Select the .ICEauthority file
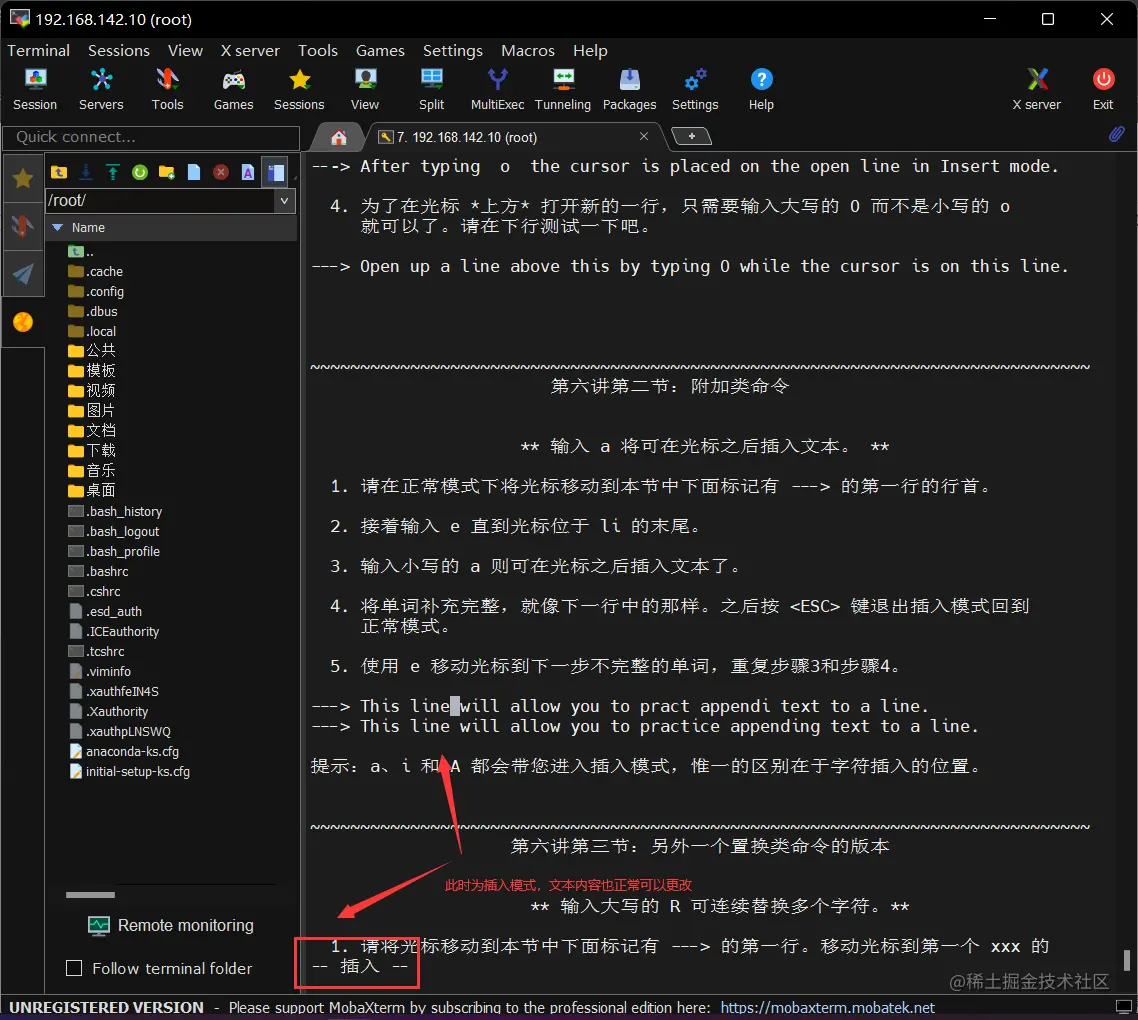The height and width of the screenshot is (1020, 1138). [113, 632]
